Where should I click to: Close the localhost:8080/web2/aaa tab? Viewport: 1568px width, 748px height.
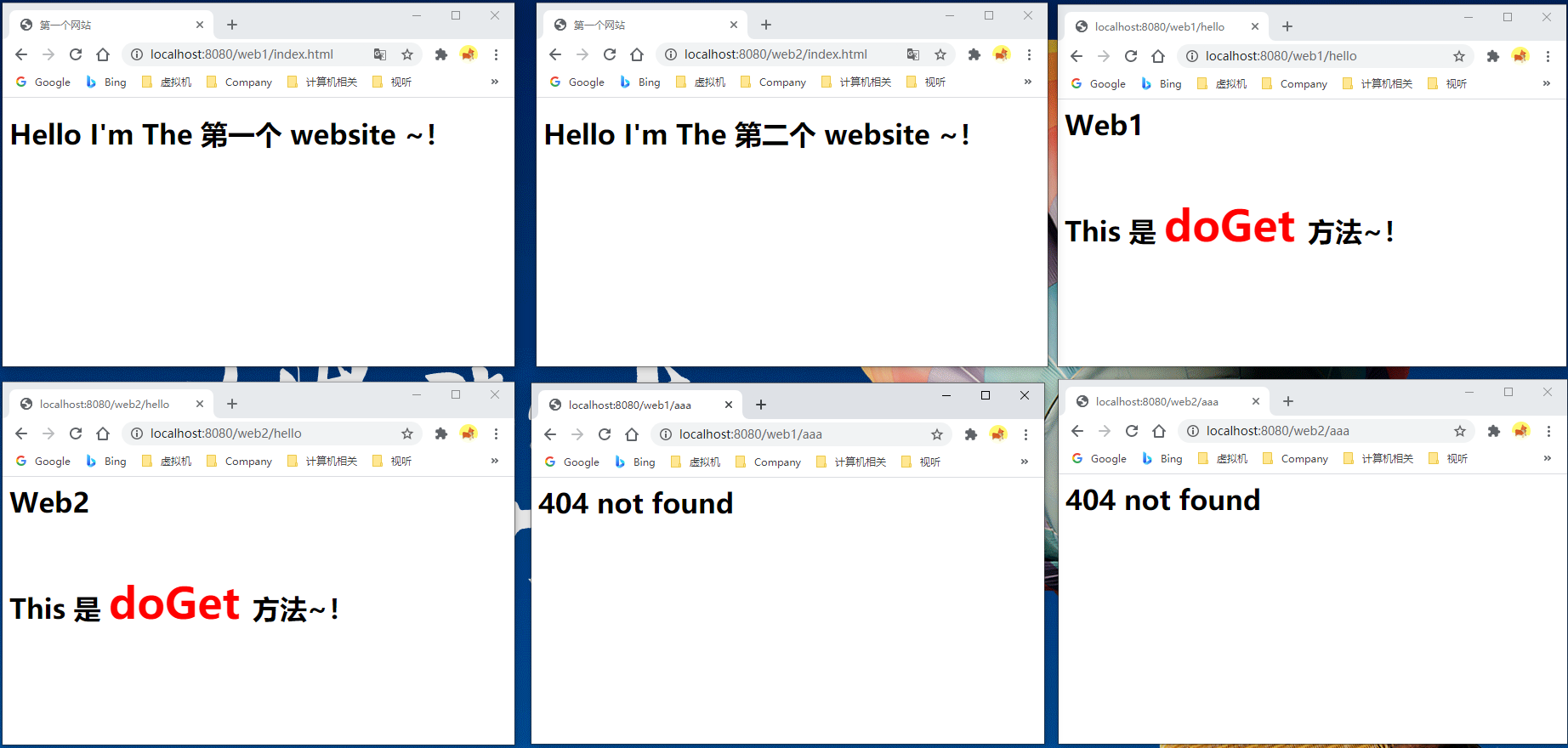tap(1255, 401)
